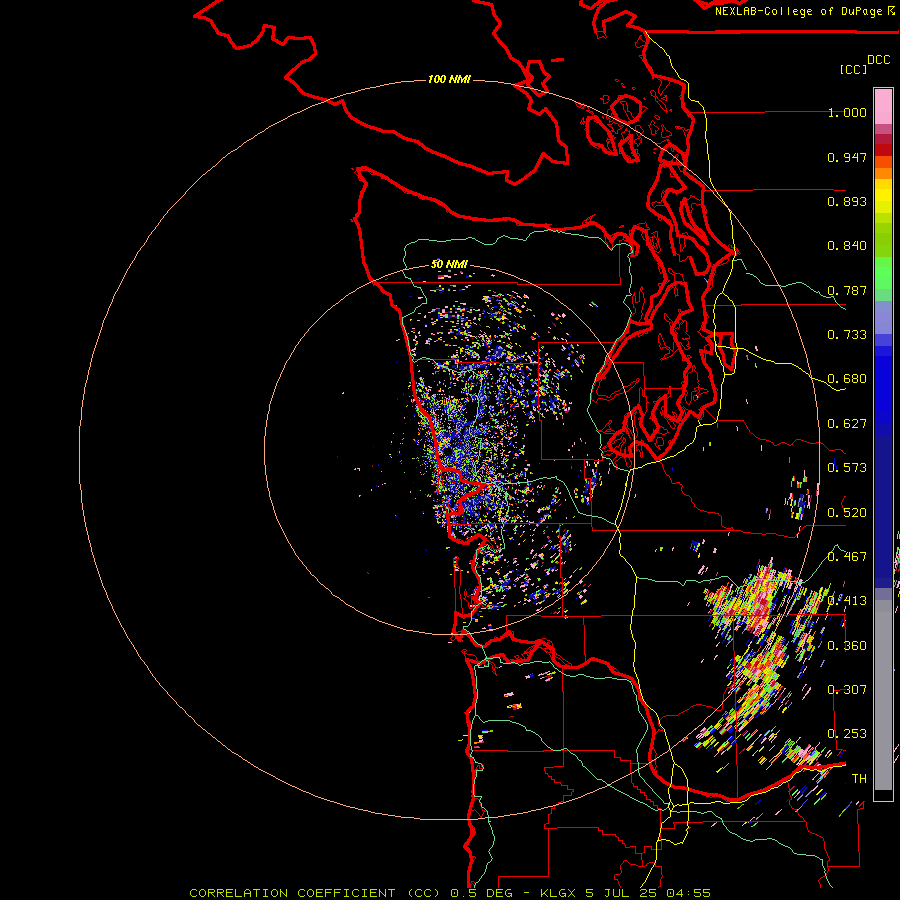This screenshot has width=900, height=900.
Task: Click the KLGX station identifier in the caption
Action: pyautogui.click(x=558, y=893)
